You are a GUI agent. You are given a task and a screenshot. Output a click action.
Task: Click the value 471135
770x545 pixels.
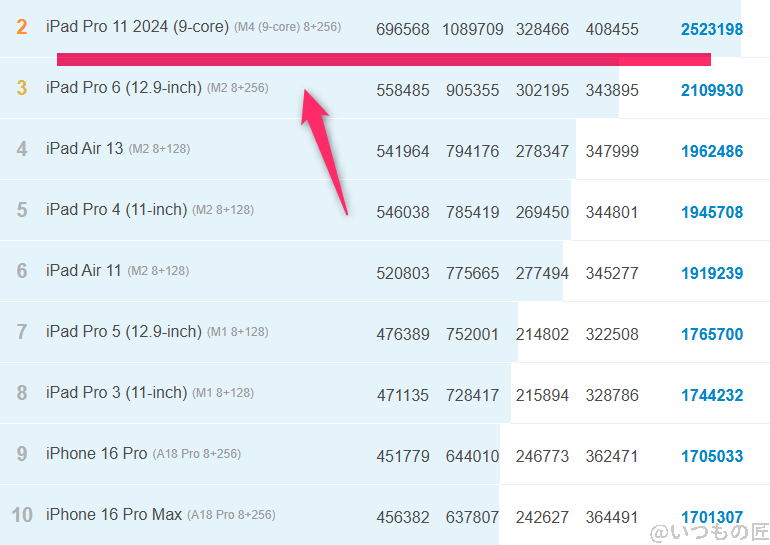click(x=403, y=395)
